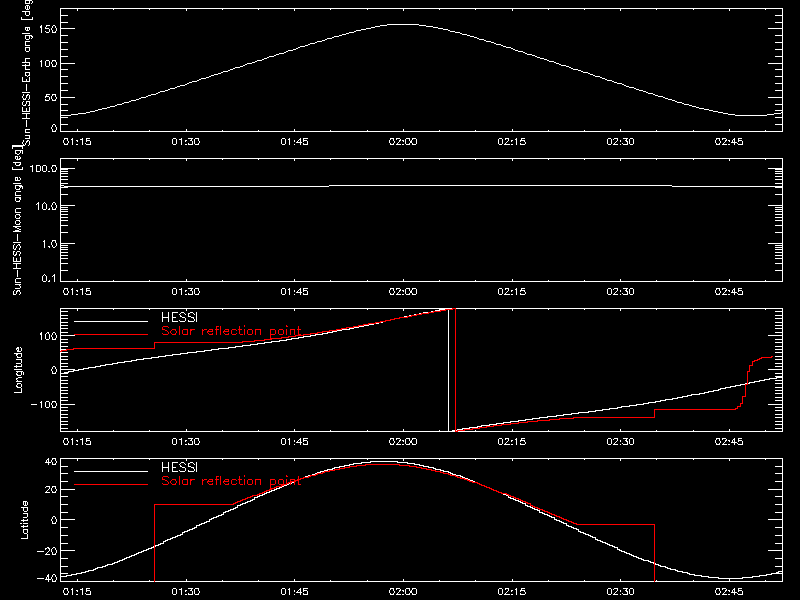Click 01:30 time label below Longitude plot
This screenshot has height=600, width=800.
click(x=186, y=441)
